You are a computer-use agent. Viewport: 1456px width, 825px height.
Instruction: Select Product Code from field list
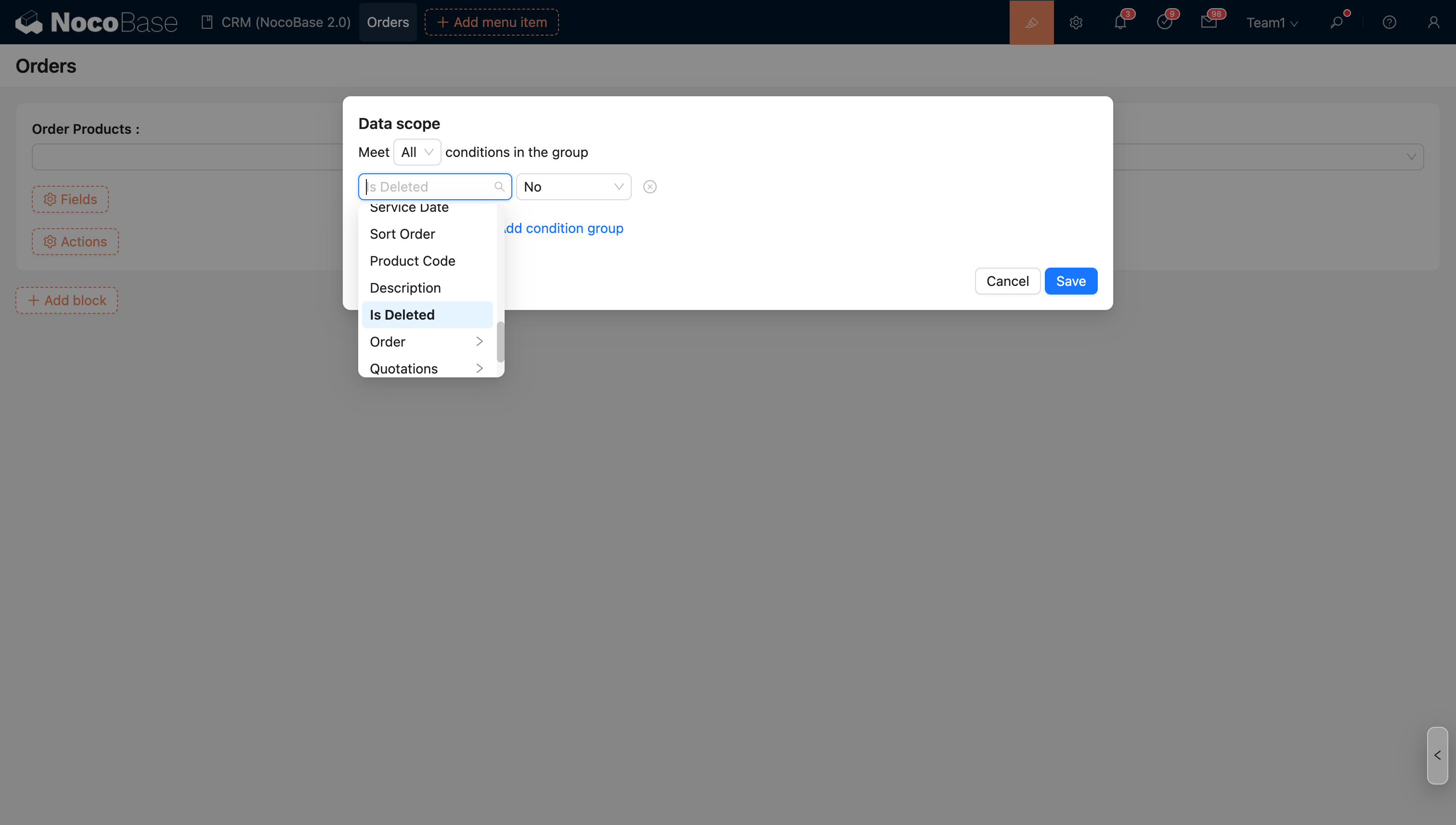click(x=412, y=261)
